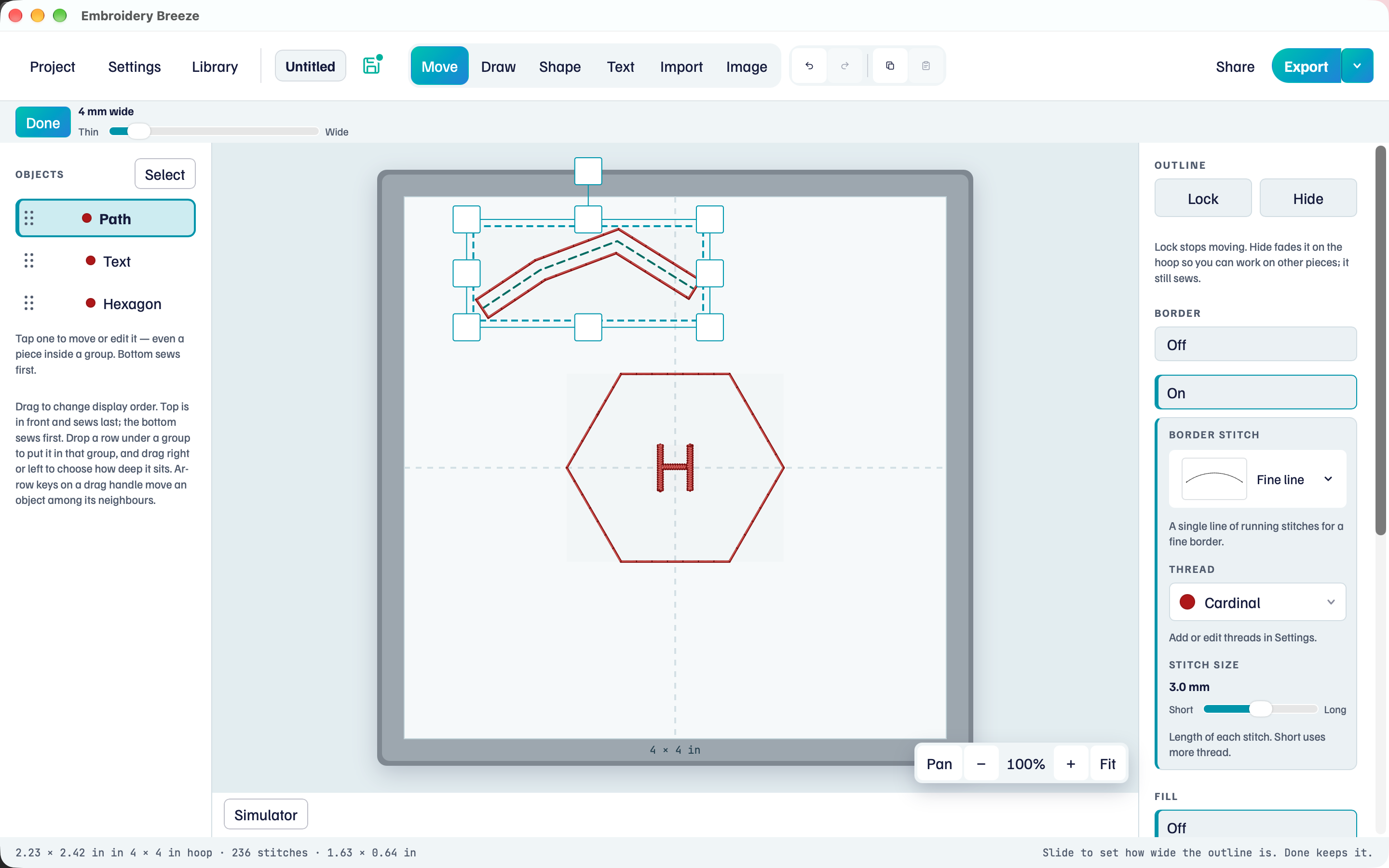Click the redo arrow icon

[845, 66]
